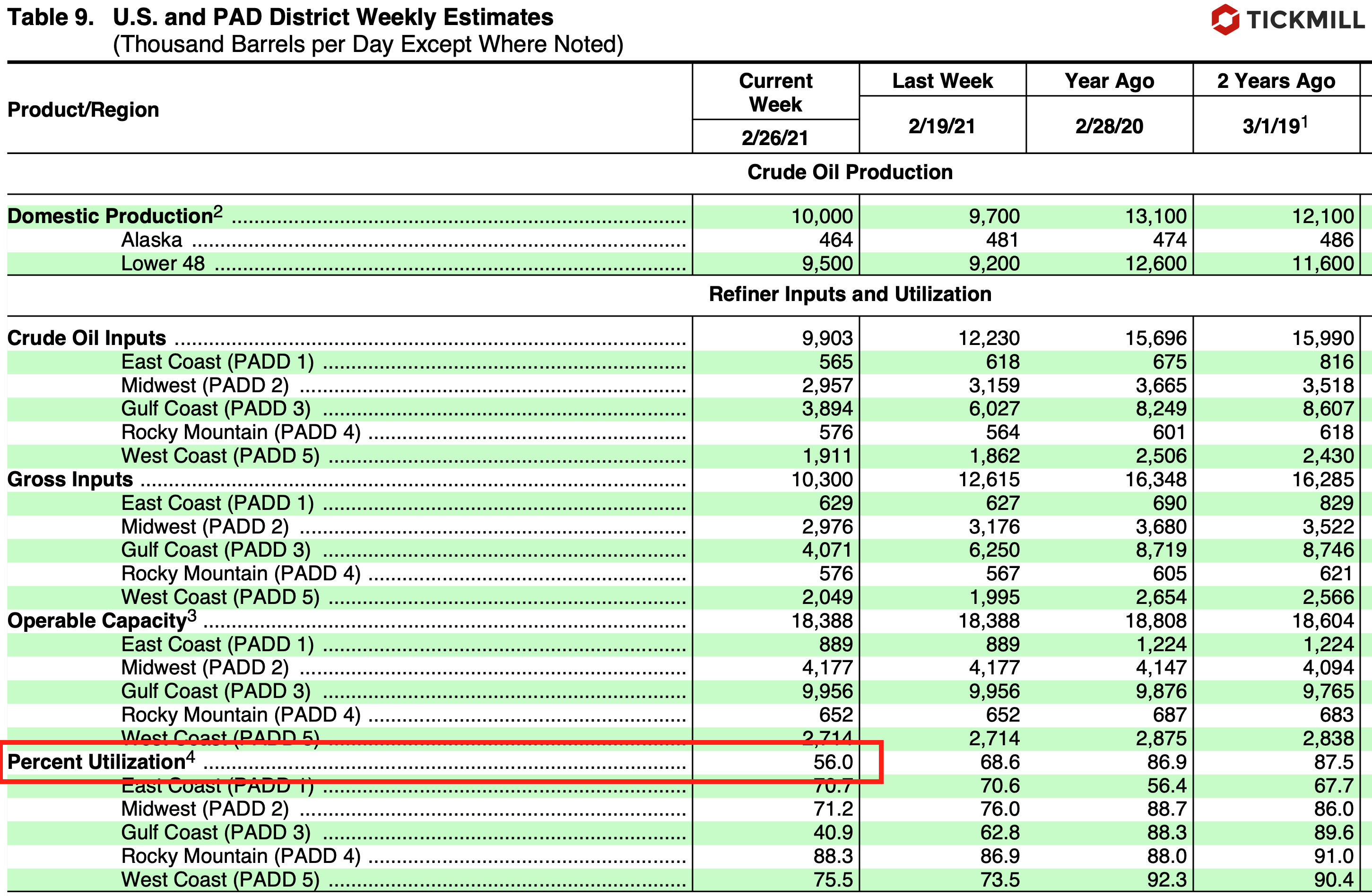
Task: Click the 2 Years Ago column header
Action: tap(1276, 81)
